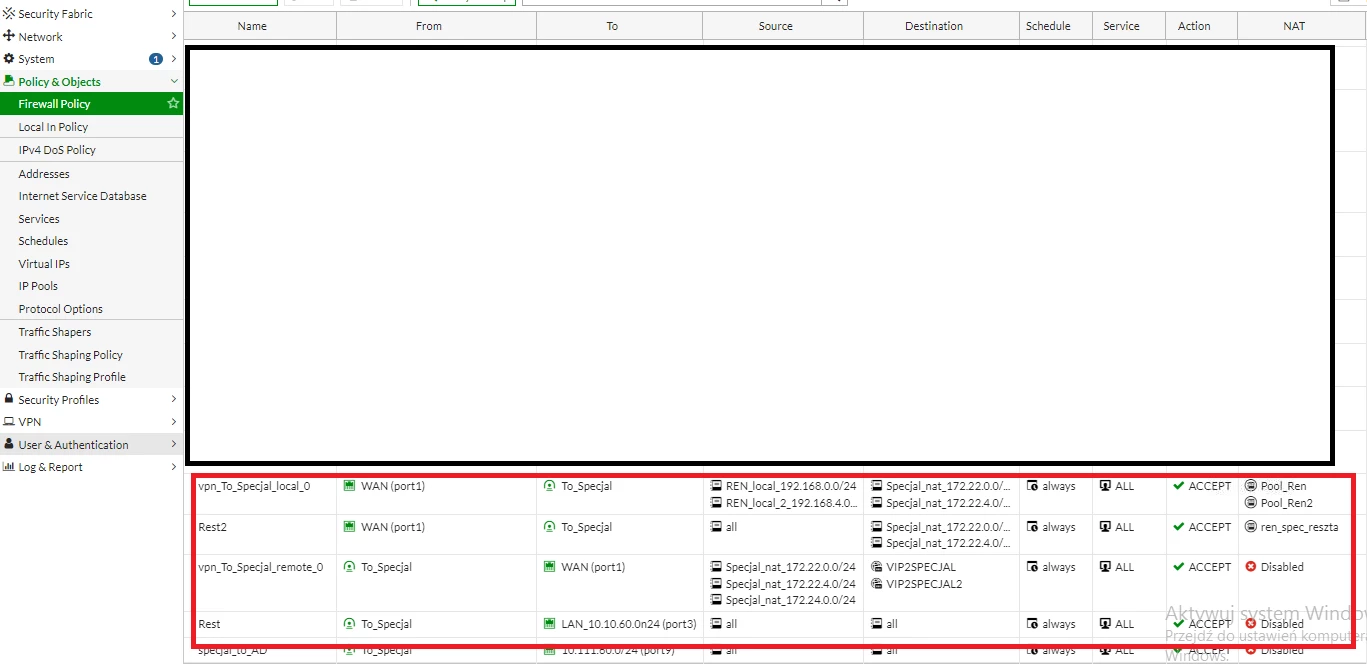Click the address icon of REN_local_192.168.0.0/24

coord(716,486)
